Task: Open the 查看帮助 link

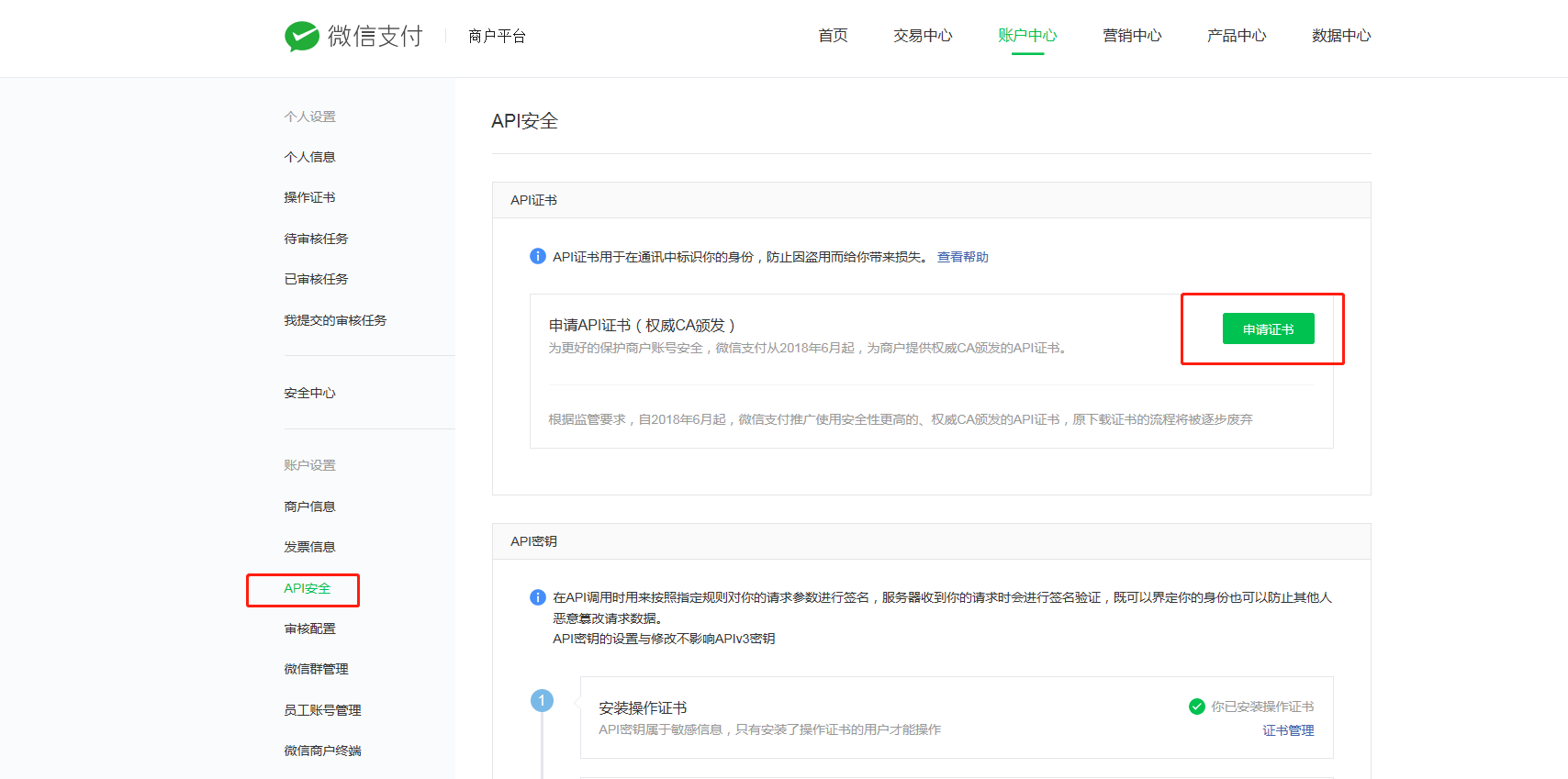Action: coord(963,257)
